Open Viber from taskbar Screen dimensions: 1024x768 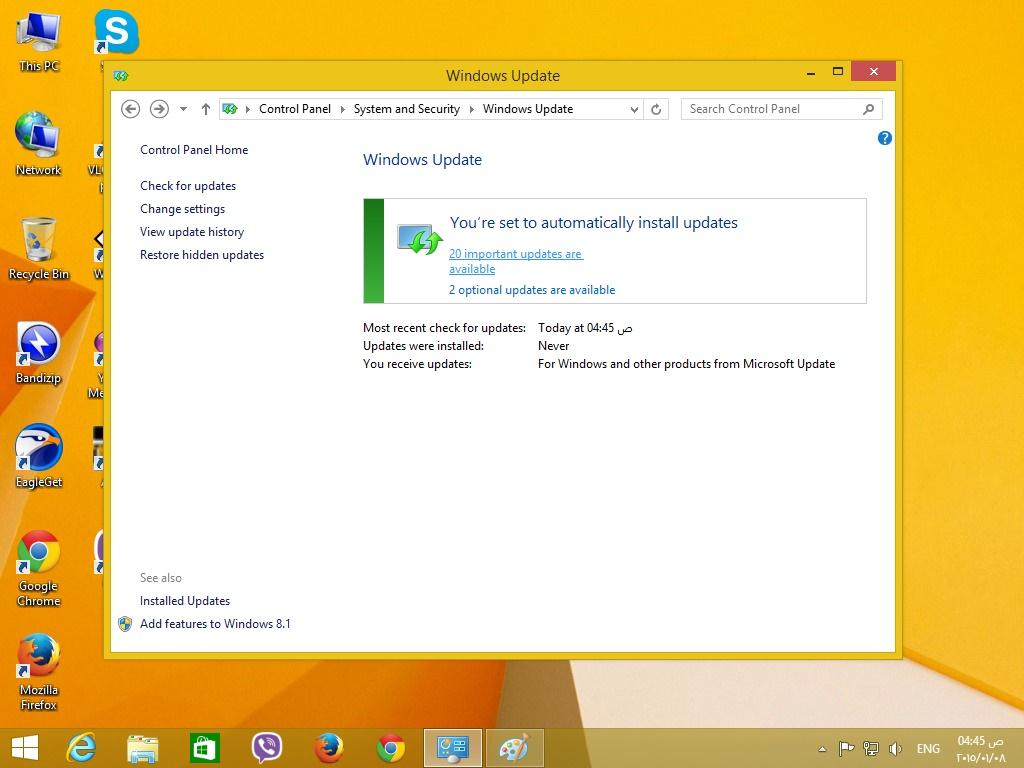pos(266,748)
